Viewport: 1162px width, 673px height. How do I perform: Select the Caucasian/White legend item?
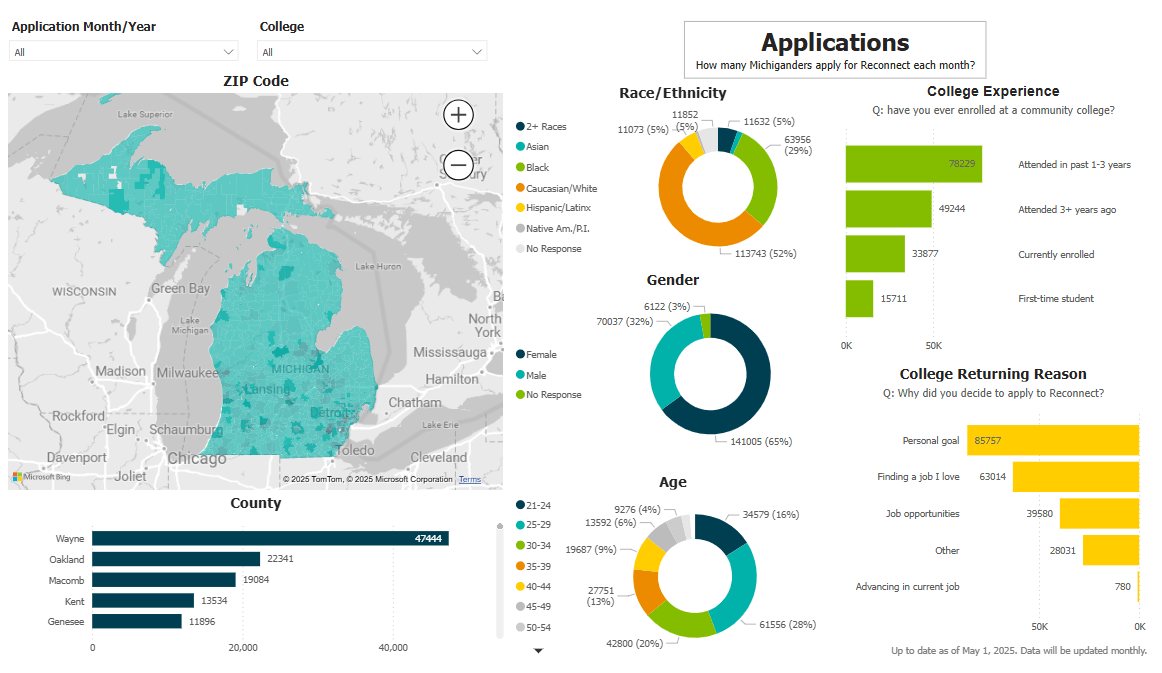tap(557, 188)
